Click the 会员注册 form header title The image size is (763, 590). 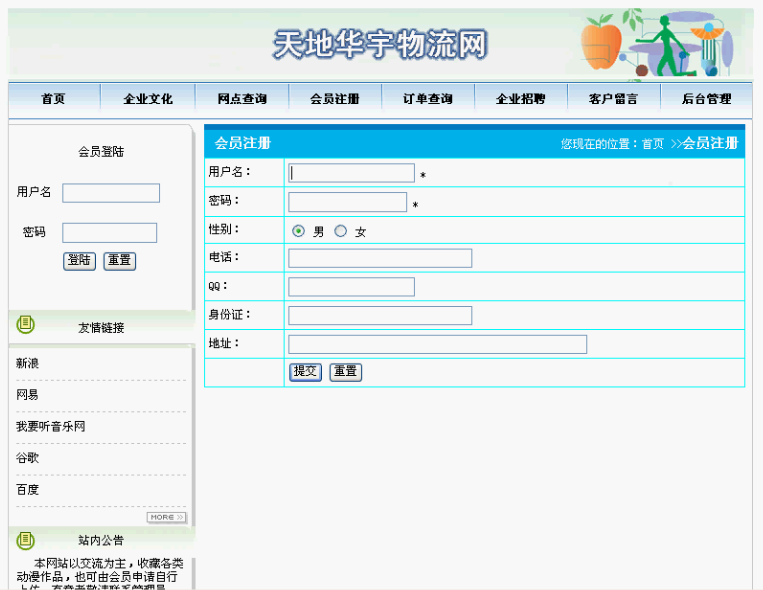click(242, 143)
